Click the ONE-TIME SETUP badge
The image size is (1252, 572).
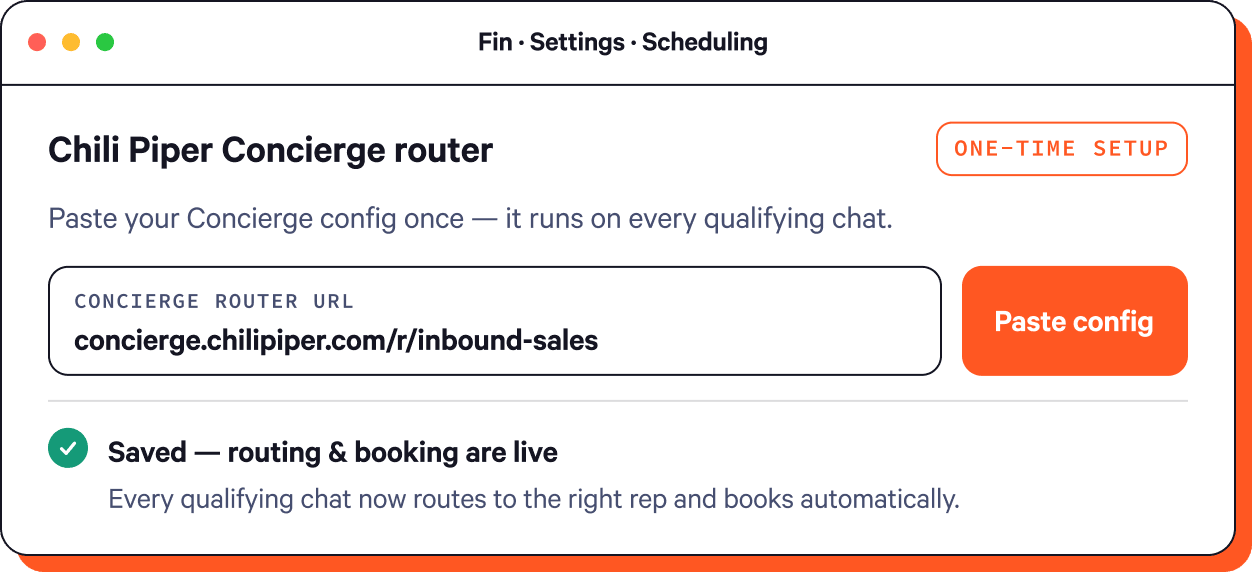pyautogui.click(x=1061, y=149)
